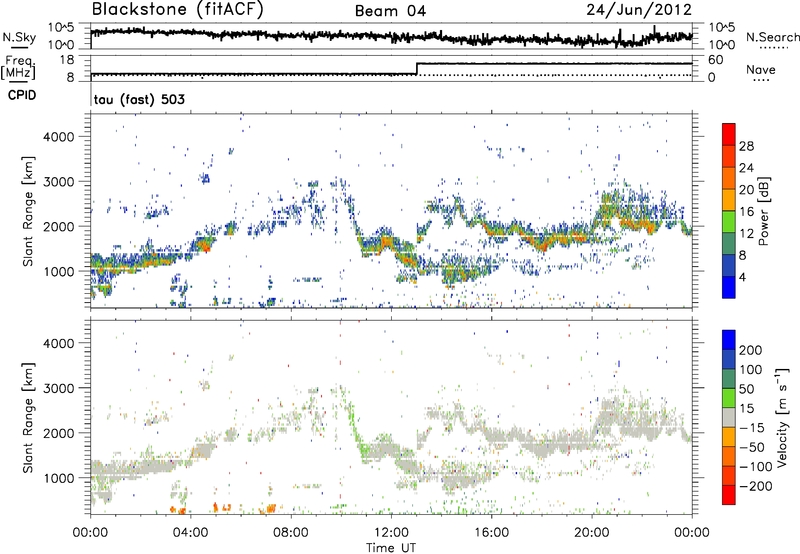Click the 'Time UT' axis title
This screenshot has height=554, width=800.
391,548
